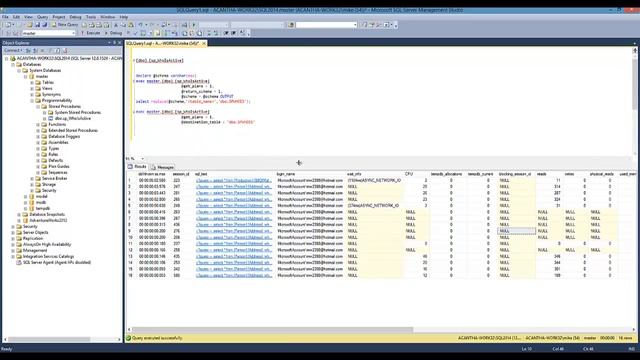Image resolution: width=640 pixels, height=360 pixels.
Task: Click the Undo icon
Action: point(140,25)
